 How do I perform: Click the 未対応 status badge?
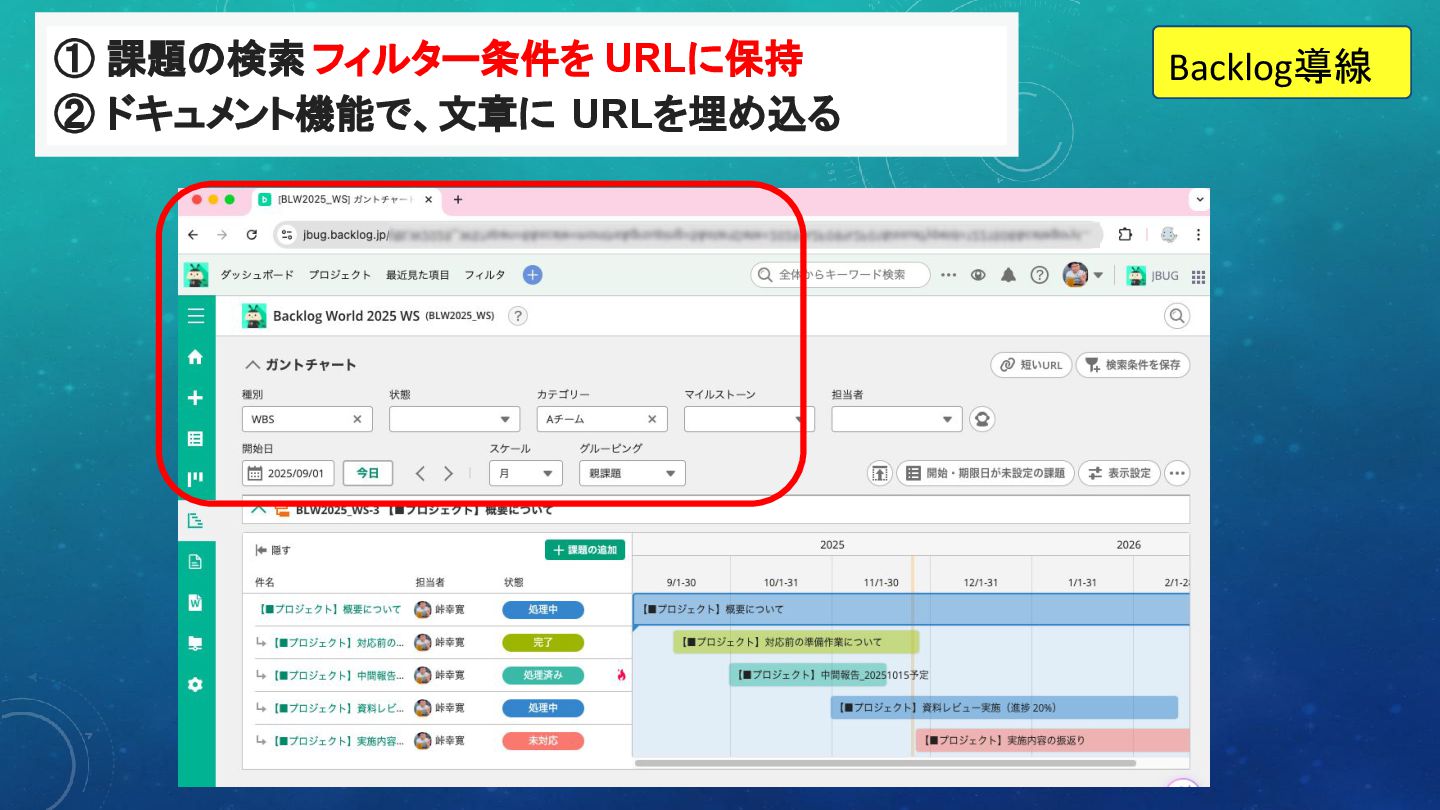(x=543, y=741)
